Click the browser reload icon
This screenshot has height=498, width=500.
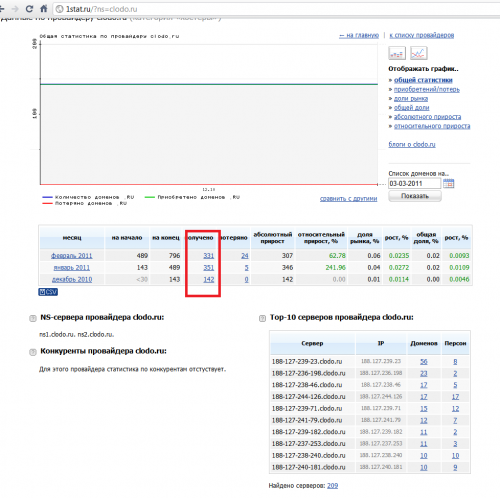point(29,9)
